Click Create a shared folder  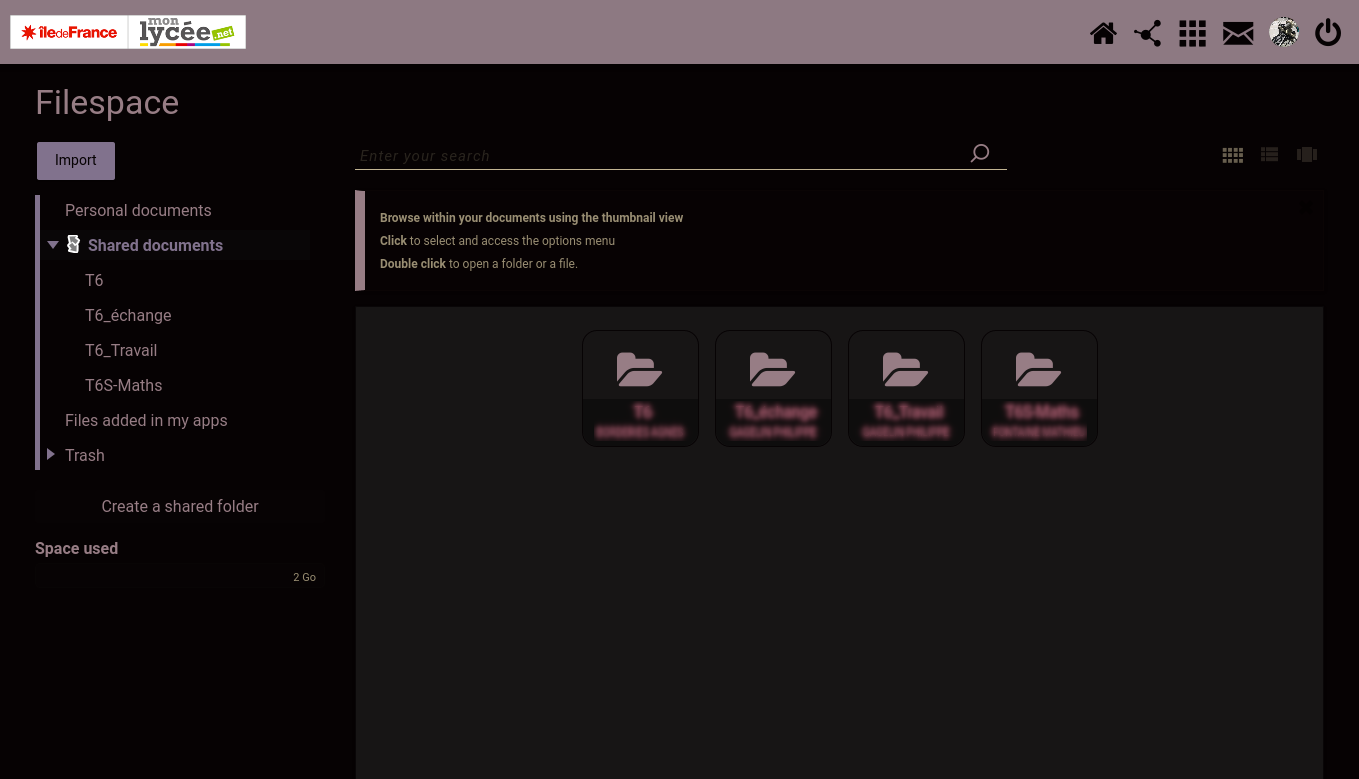tap(180, 507)
